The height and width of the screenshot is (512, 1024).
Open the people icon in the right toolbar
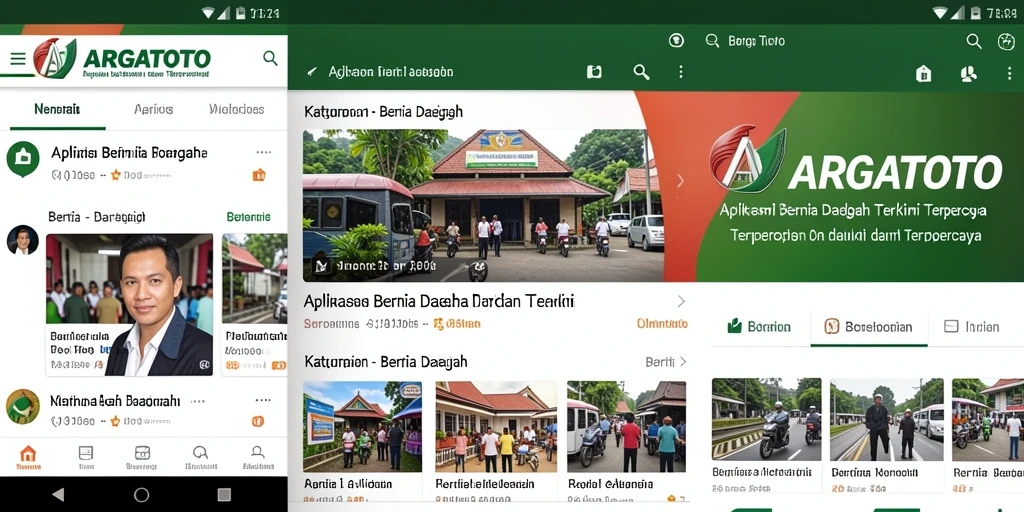click(968, 73)
